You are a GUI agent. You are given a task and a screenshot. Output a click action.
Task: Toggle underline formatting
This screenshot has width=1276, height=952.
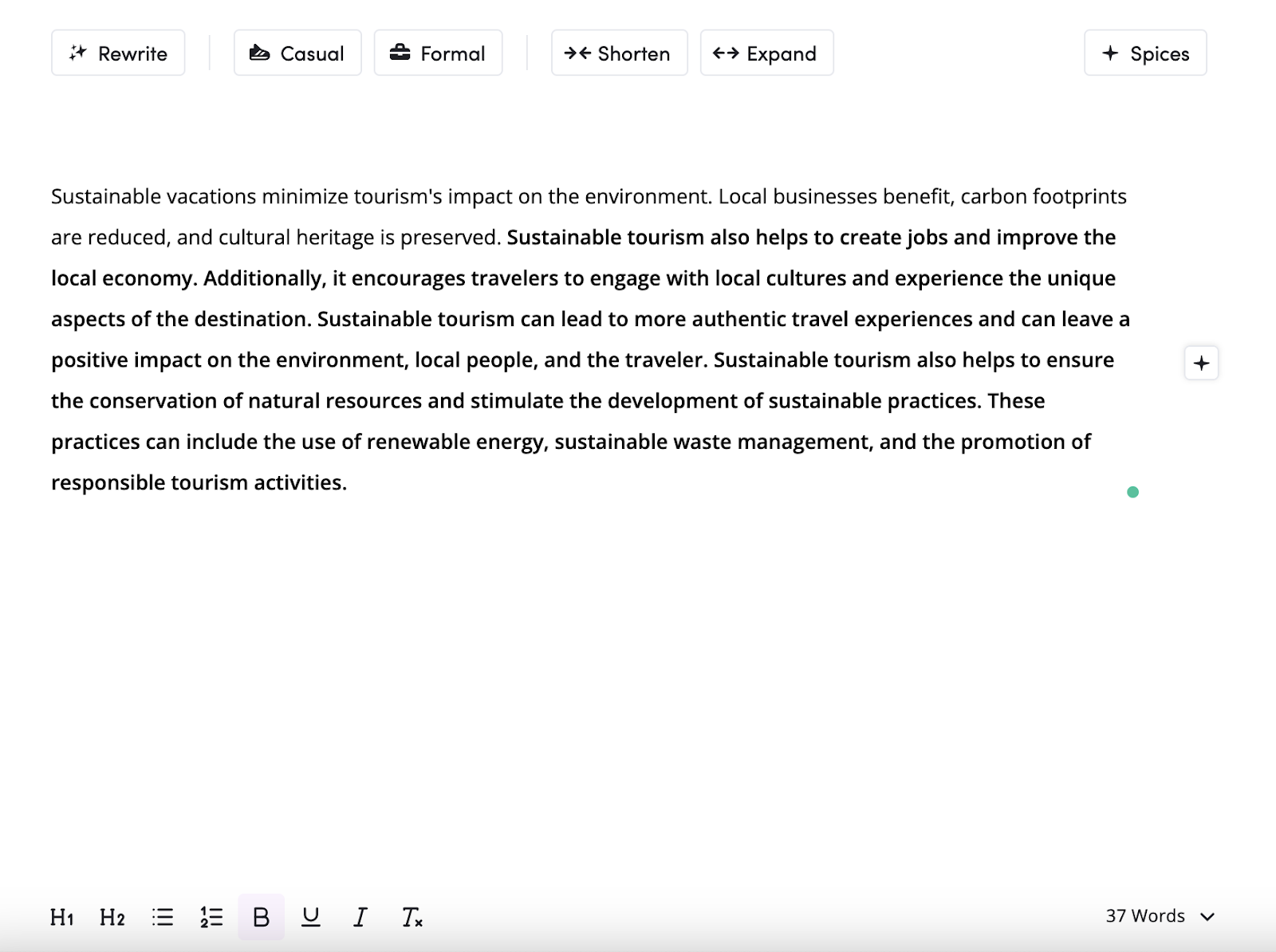pos(311,918)
